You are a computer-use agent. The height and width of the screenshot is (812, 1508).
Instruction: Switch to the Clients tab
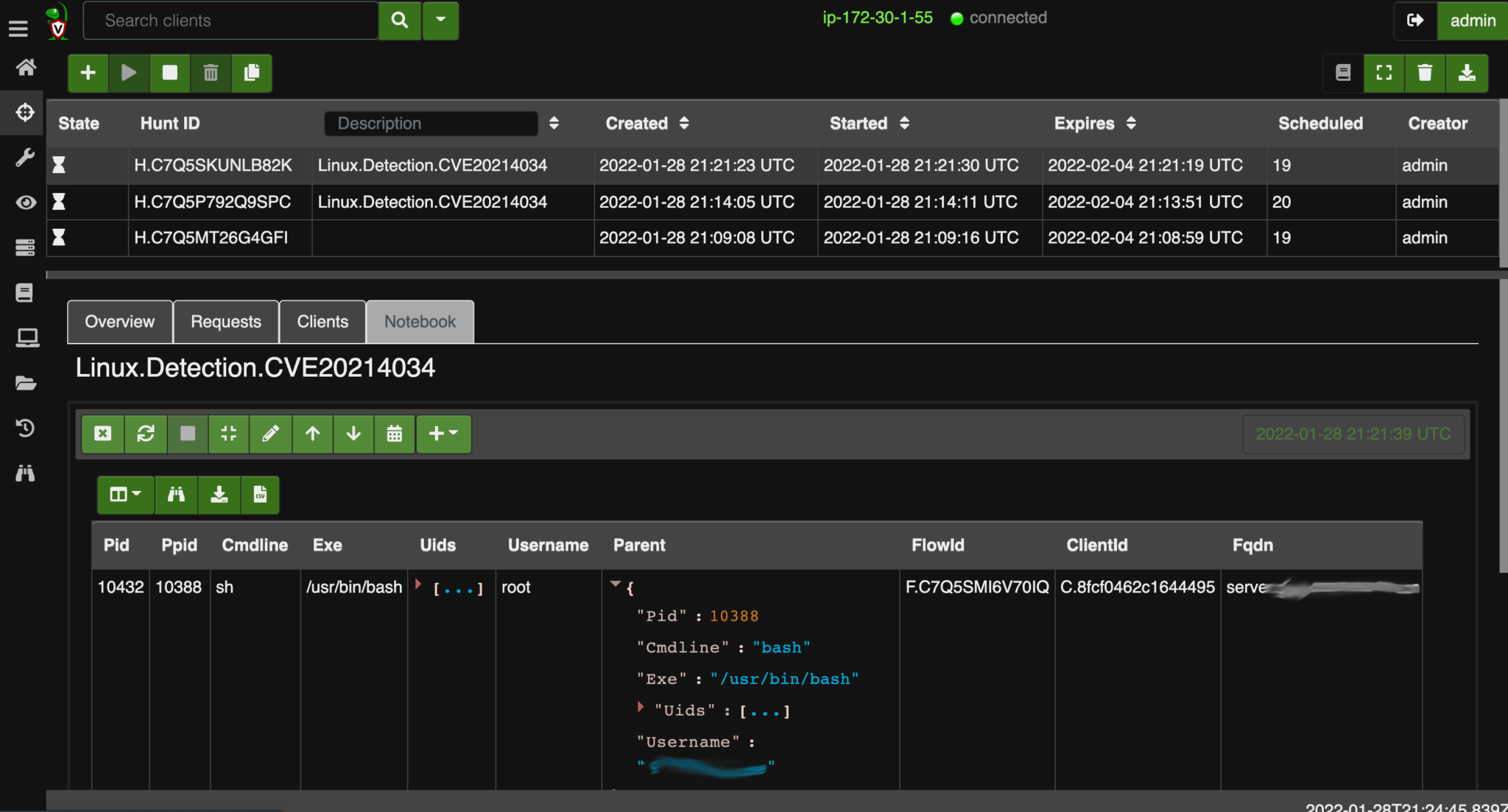[322, 322]
